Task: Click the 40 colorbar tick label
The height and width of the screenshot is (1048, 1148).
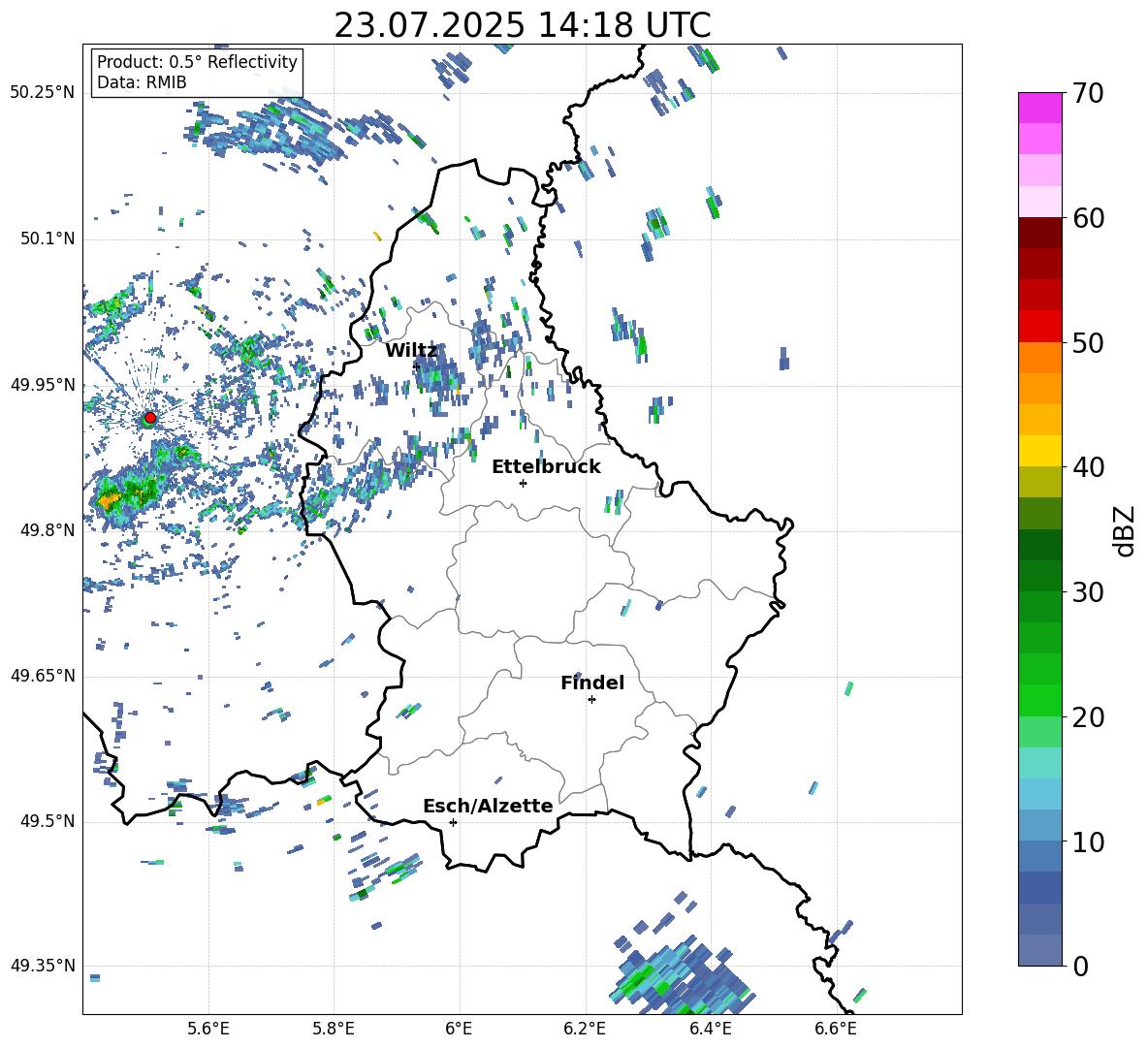Action: (x=1087, y=467)
